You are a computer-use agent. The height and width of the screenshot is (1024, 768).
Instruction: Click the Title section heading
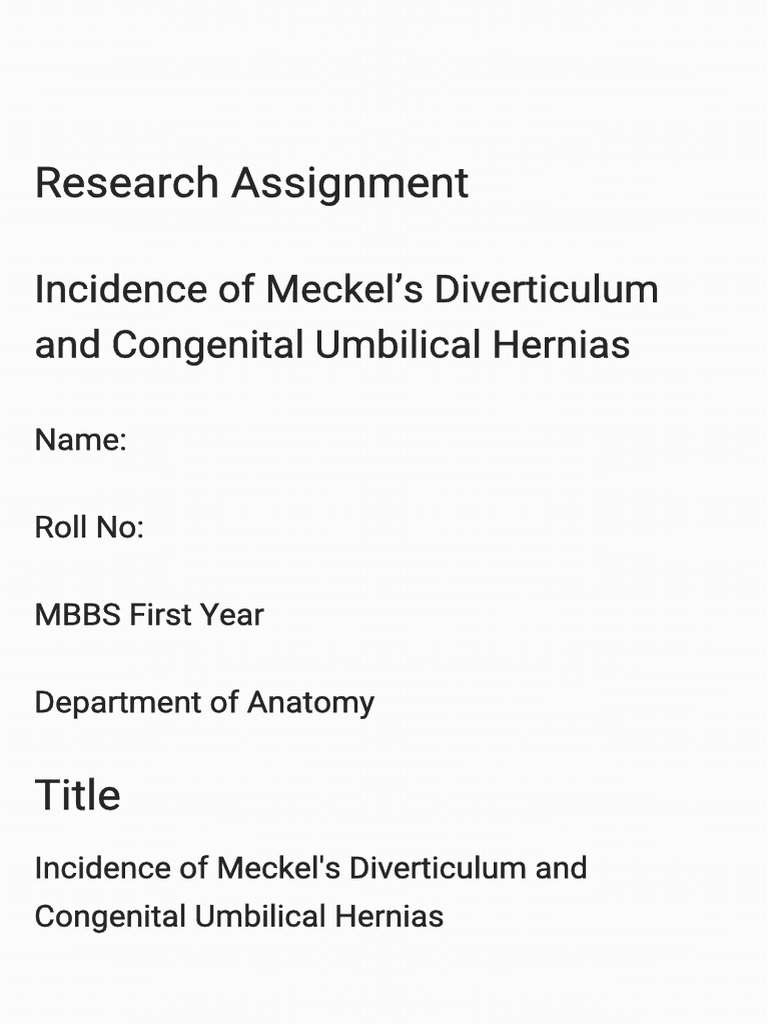78,795
